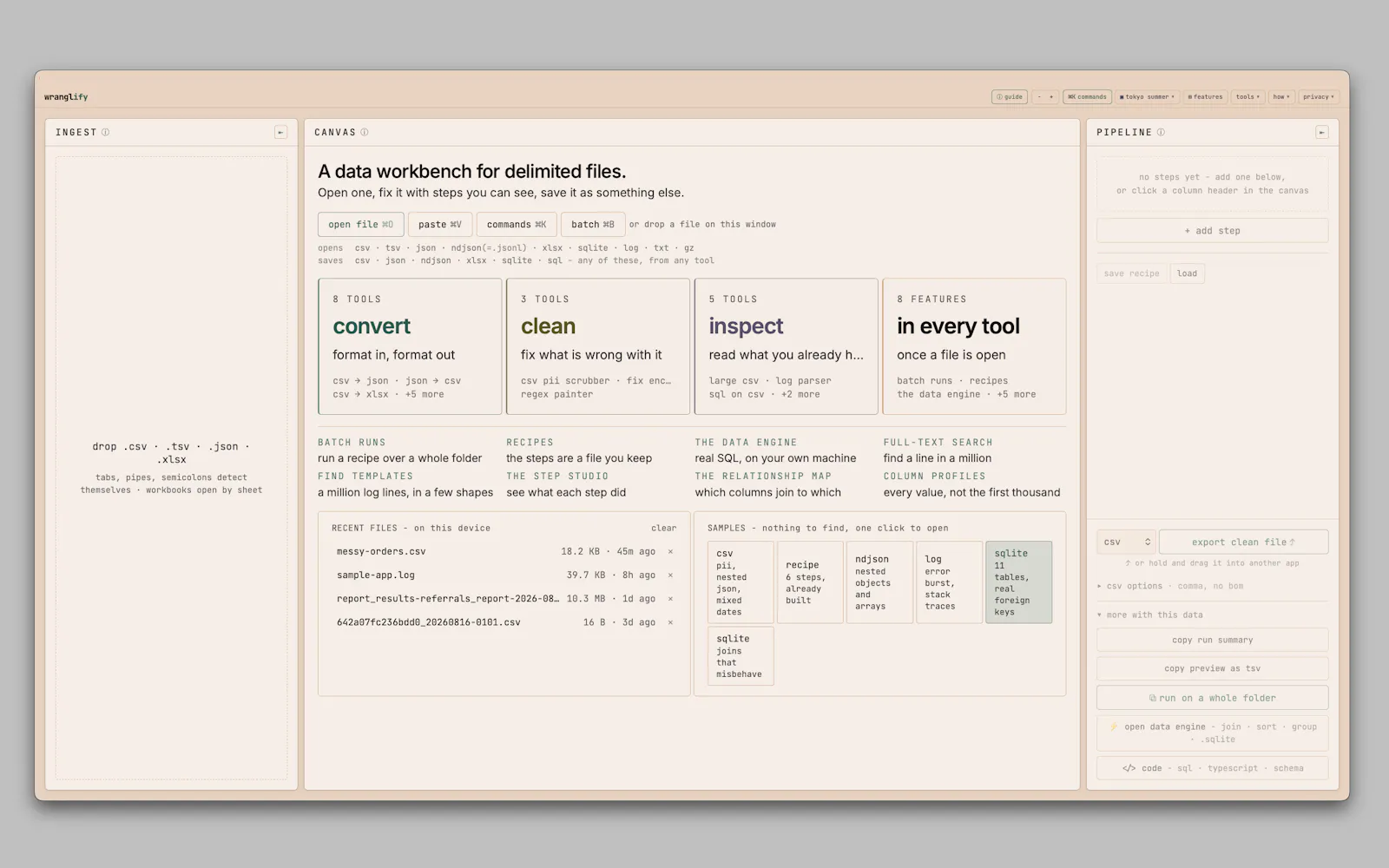Click the wranglify logo
Viewport: 1389px width, 868px height.
(66, 97)
